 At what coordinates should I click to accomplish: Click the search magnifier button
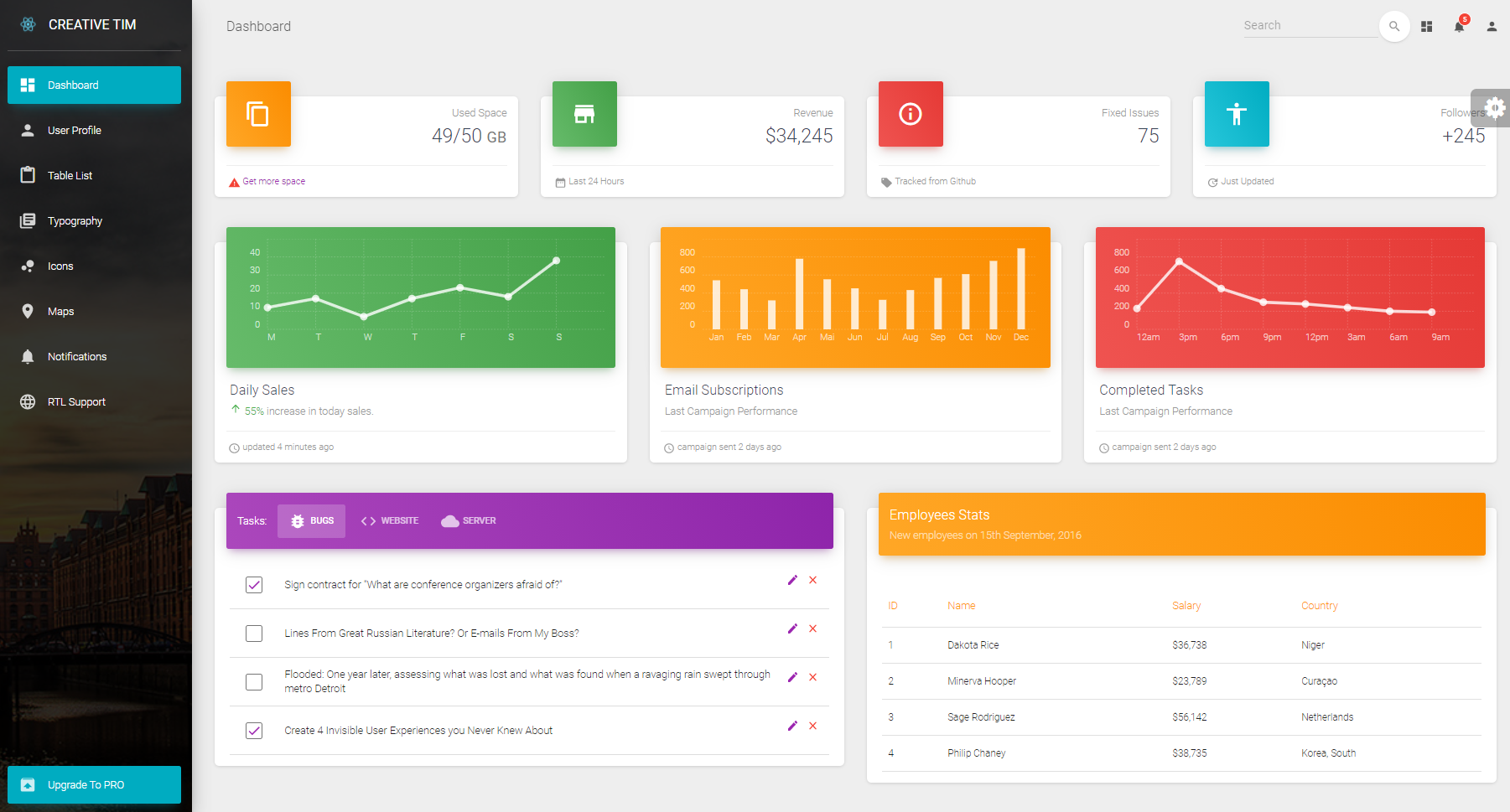coord(1394,26)
